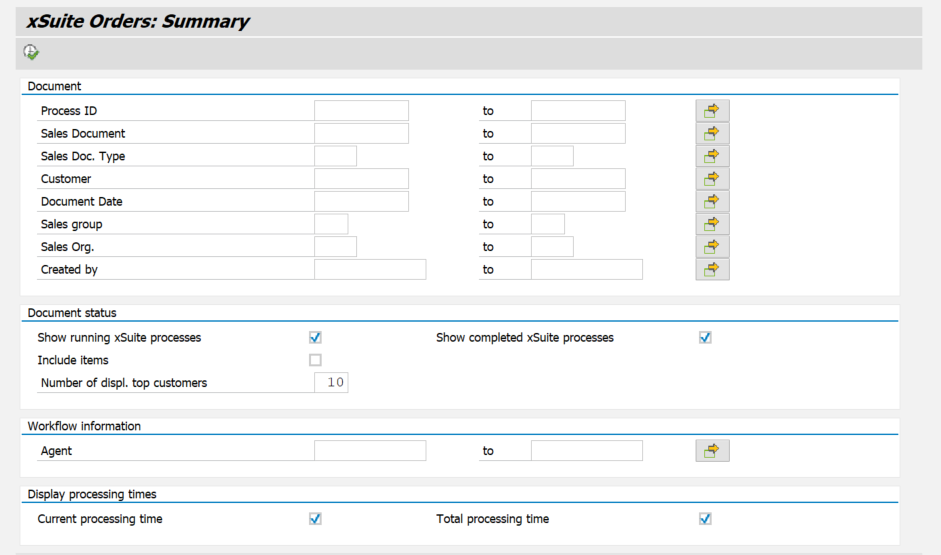This screenshot has height=555, width=941.
Task: Focus the Sales Document to field
Action: click(x=578, y=133)
